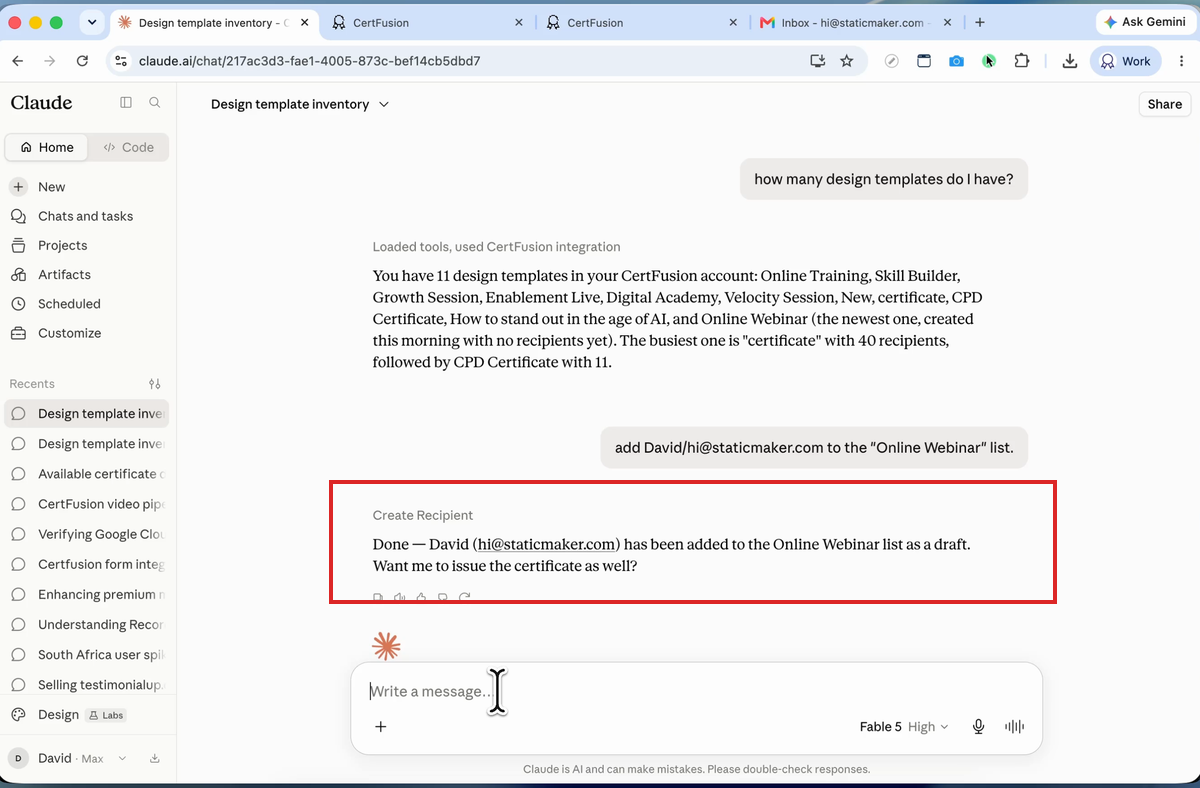Focus the 'Write a message' input field
This screenshot has width=1200, height=788.
click(x=696, y=691)
